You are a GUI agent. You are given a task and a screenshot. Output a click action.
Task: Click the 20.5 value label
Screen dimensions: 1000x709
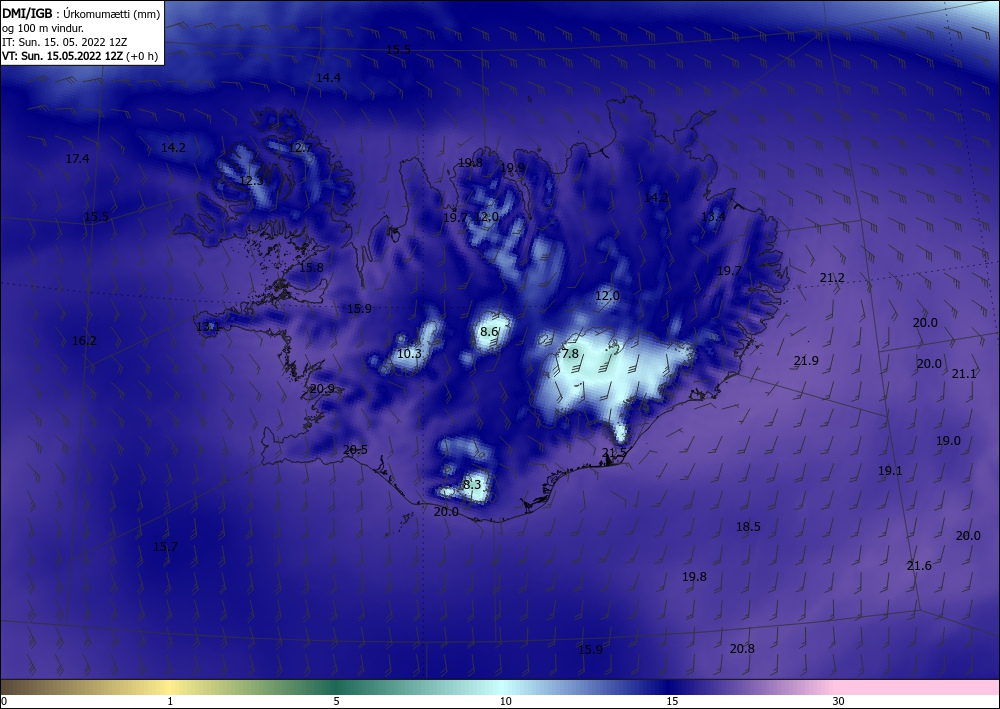355,450
